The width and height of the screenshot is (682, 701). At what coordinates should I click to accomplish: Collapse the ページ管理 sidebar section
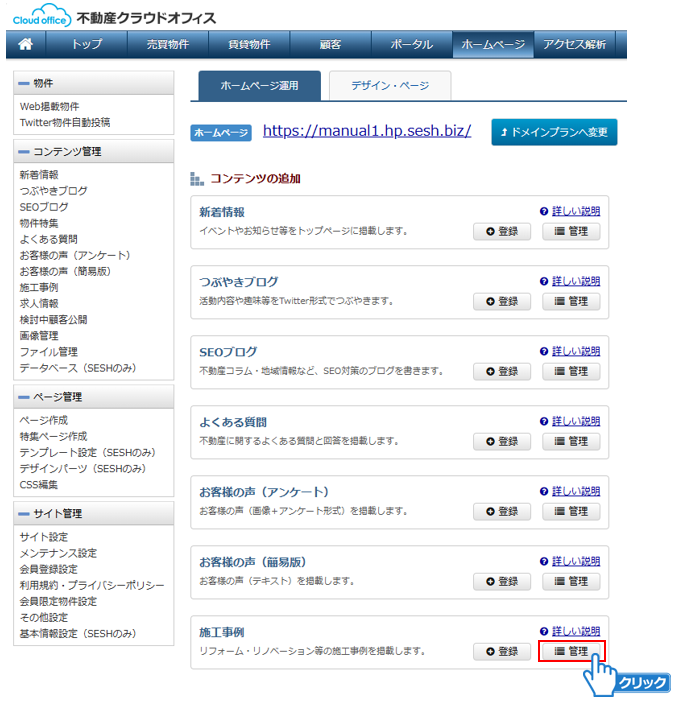coord(24,397)
